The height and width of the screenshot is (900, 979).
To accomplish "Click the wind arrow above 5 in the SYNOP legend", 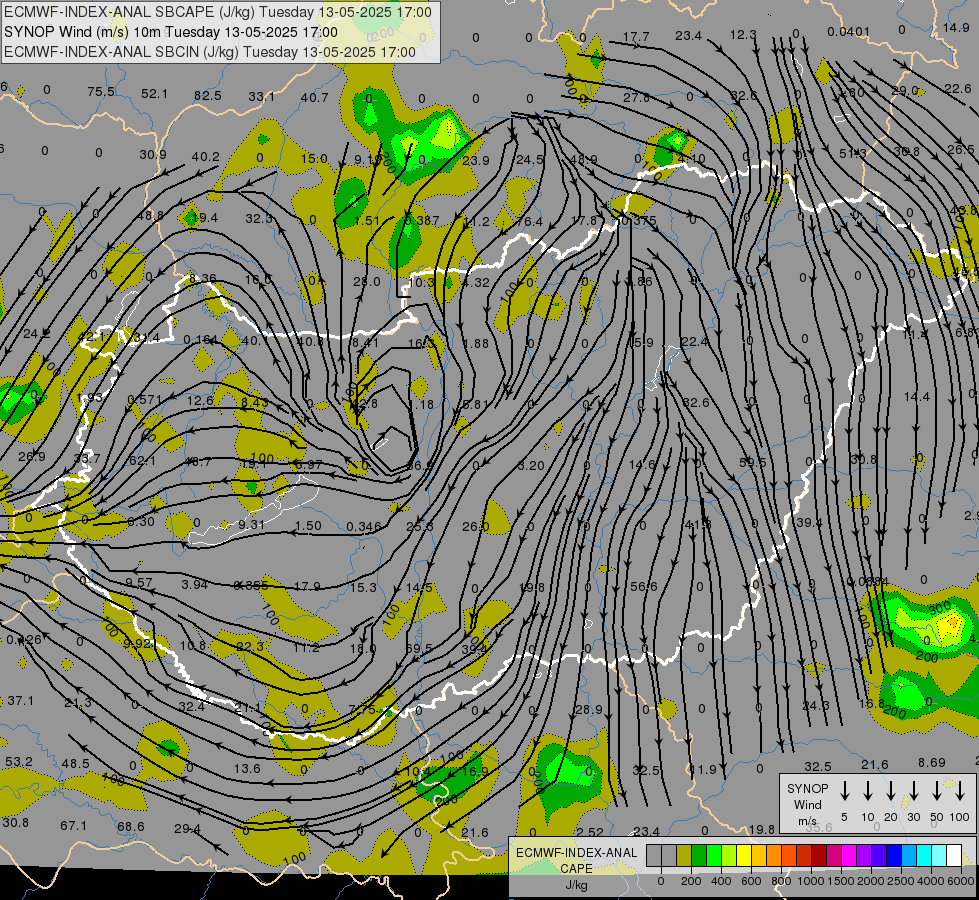I will pyautogui.click(x=845, y=791).
